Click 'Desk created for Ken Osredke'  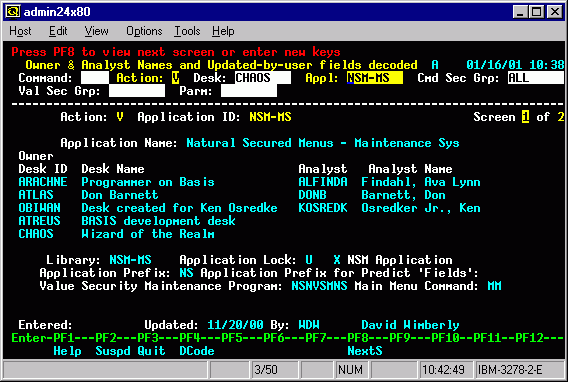[179, 208]
